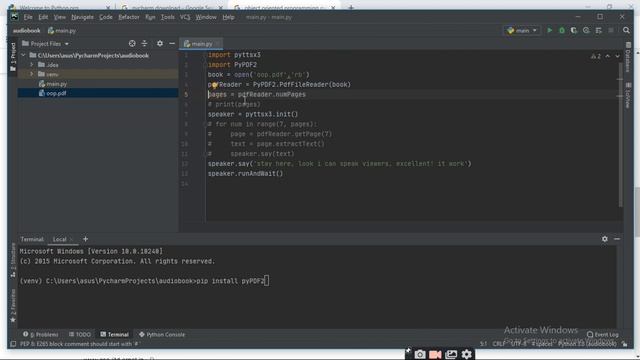The height and width of the screenshot is (360, 640).
Task: Click the screenshot camera icon in recorder bar
Action: pos(420,354)
